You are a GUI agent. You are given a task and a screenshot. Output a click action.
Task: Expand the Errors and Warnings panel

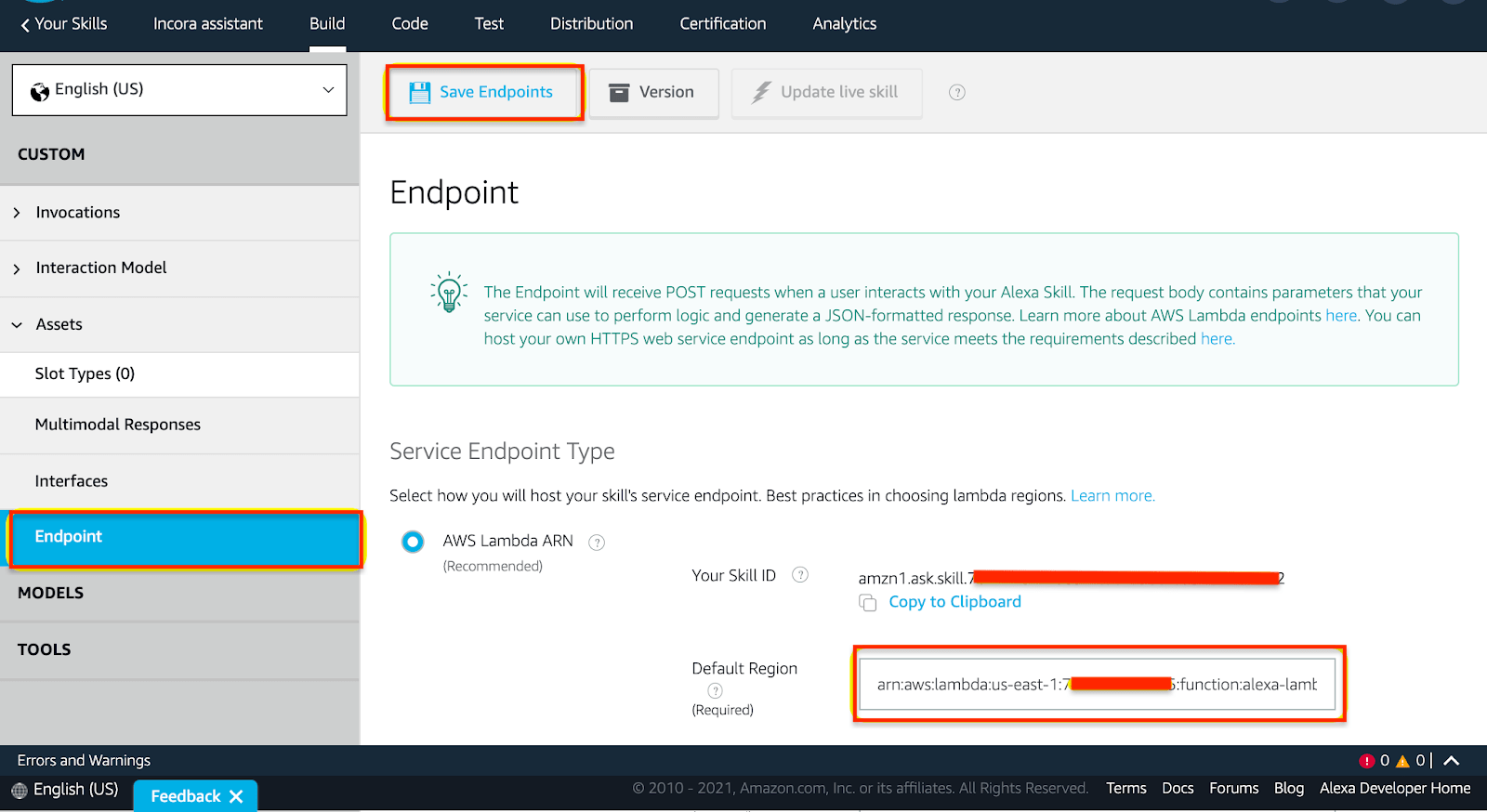tap(1451, 761)
